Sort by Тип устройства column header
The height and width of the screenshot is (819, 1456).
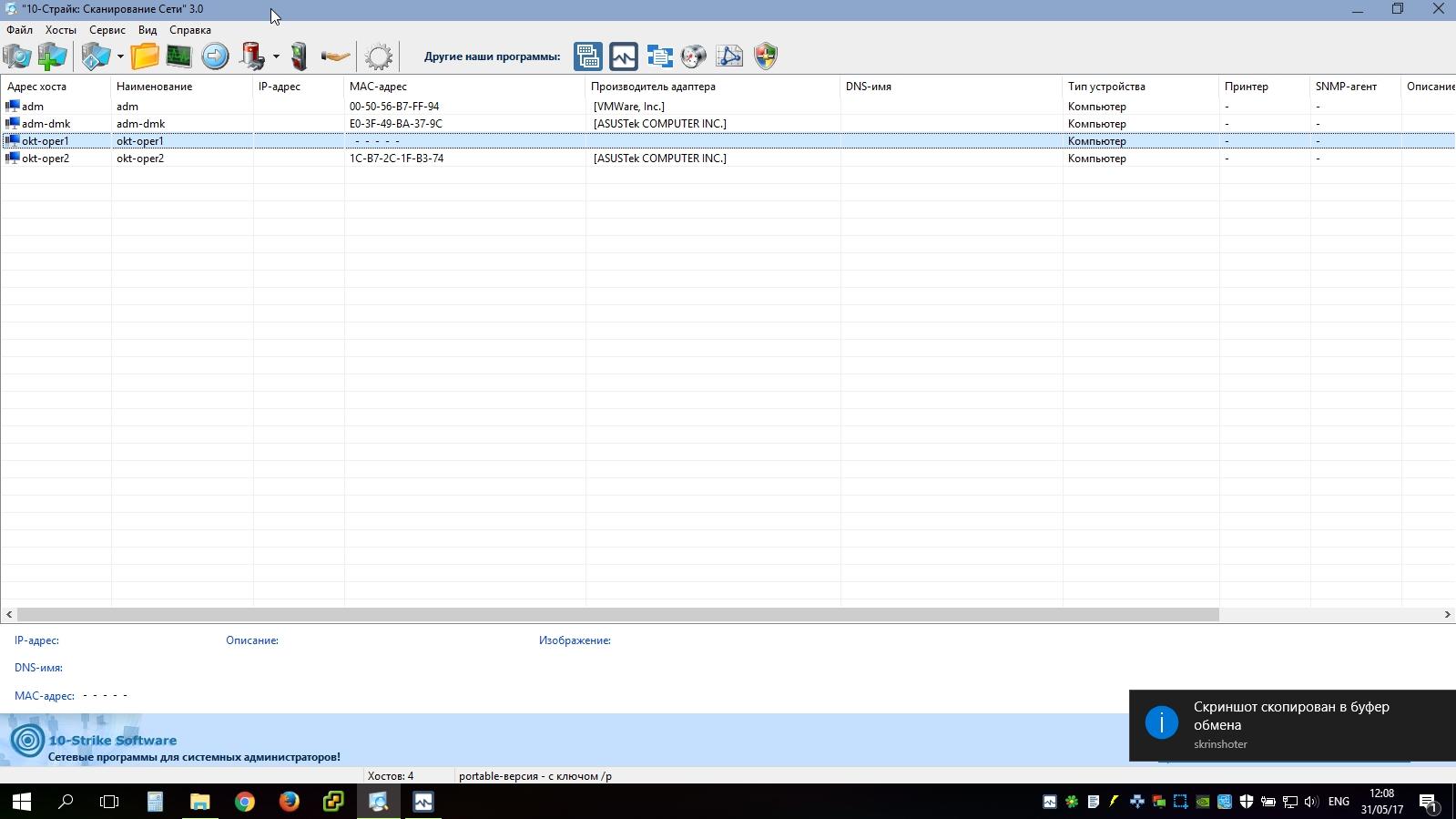(x=1141, y=87)
